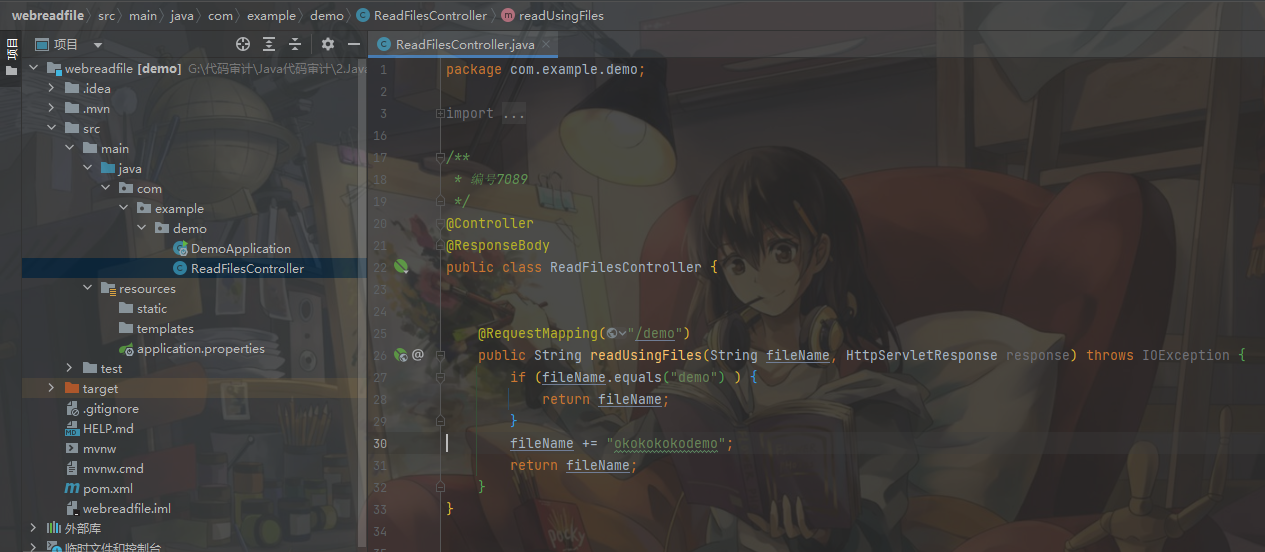1265x552 pixels.
Task: Fold the Javadoc comment at line 17
Action: coord(440,157)
